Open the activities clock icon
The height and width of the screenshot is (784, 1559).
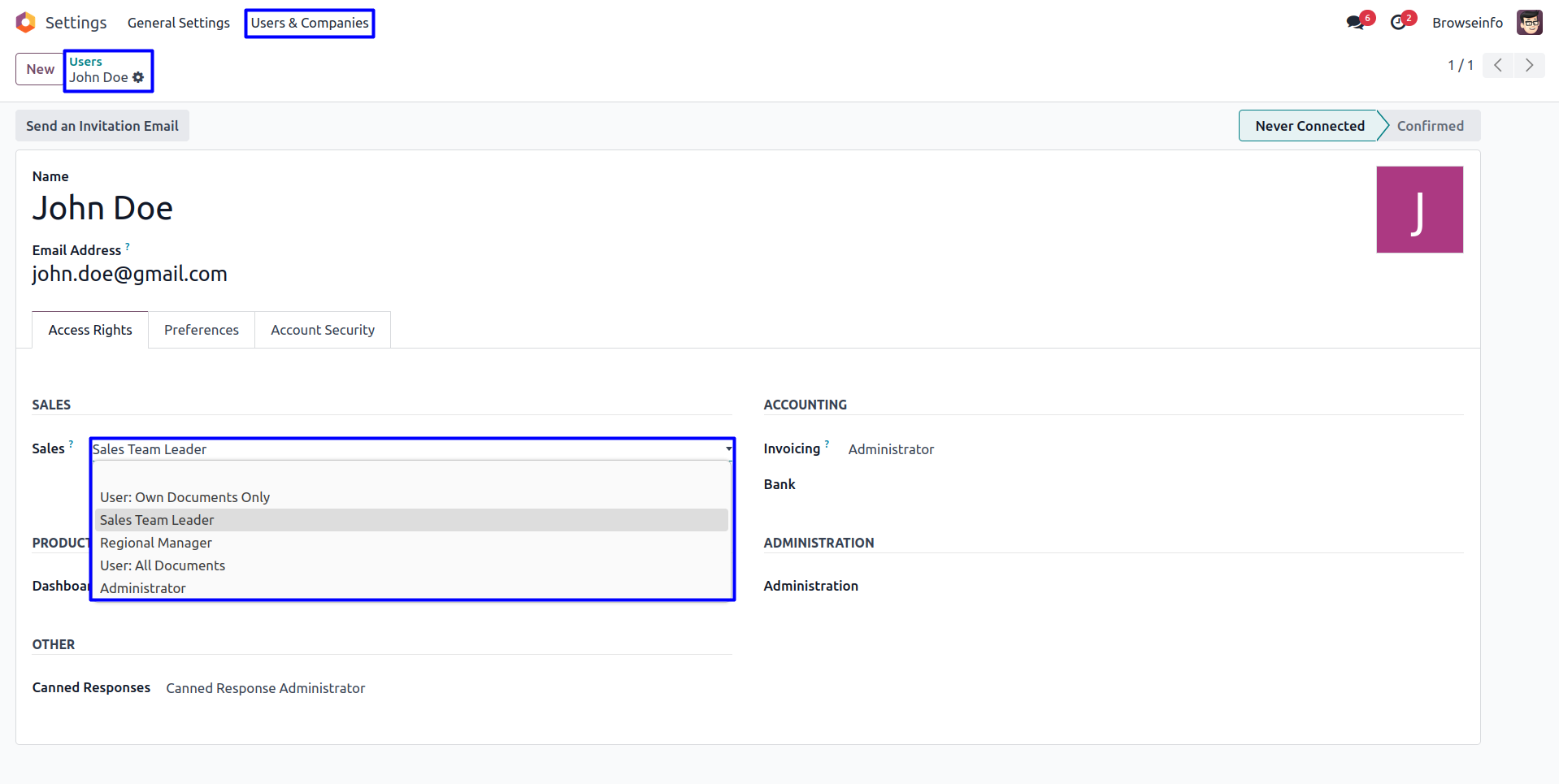(1398, 23)
